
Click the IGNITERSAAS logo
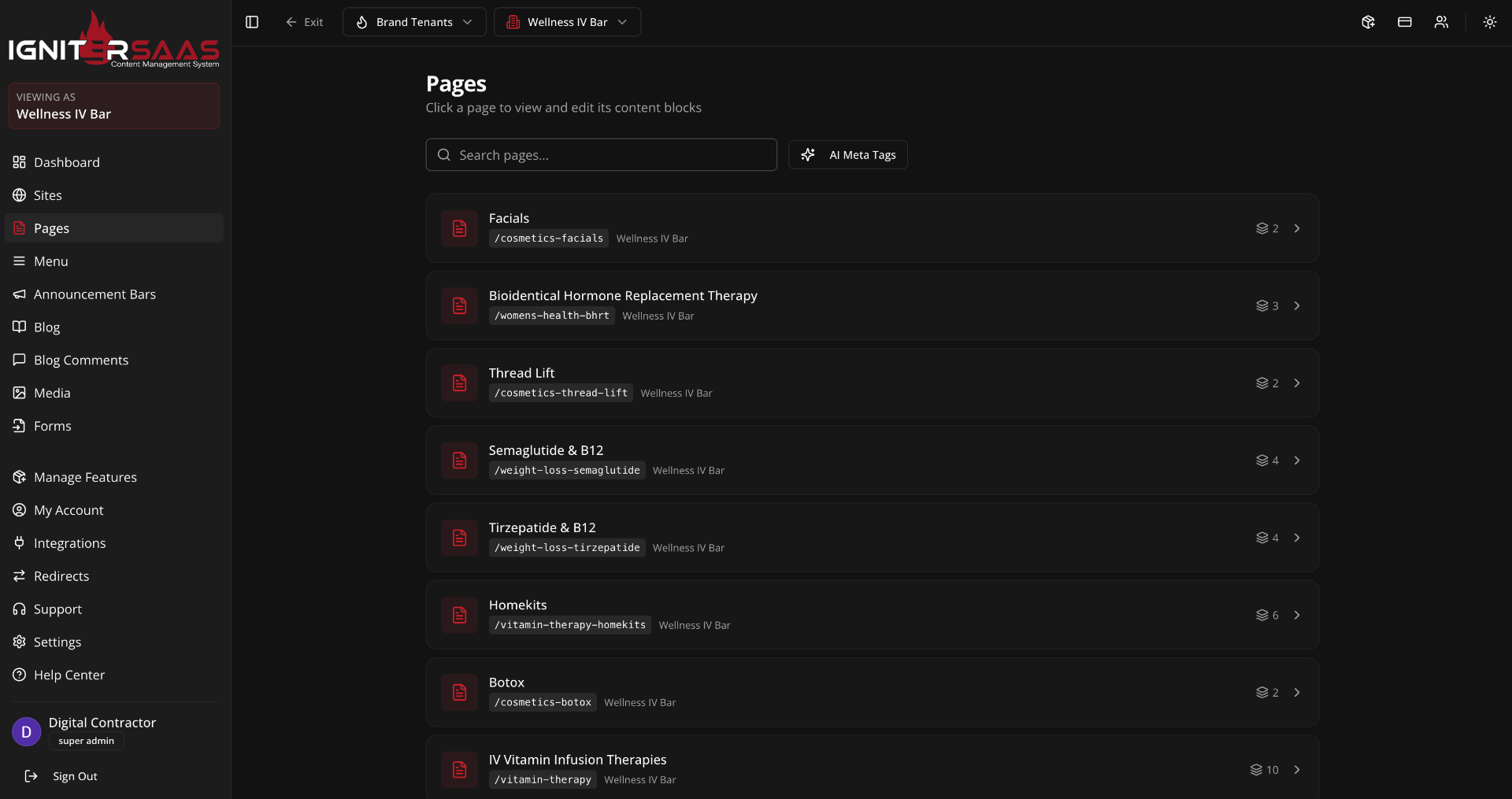pos(113,38)
